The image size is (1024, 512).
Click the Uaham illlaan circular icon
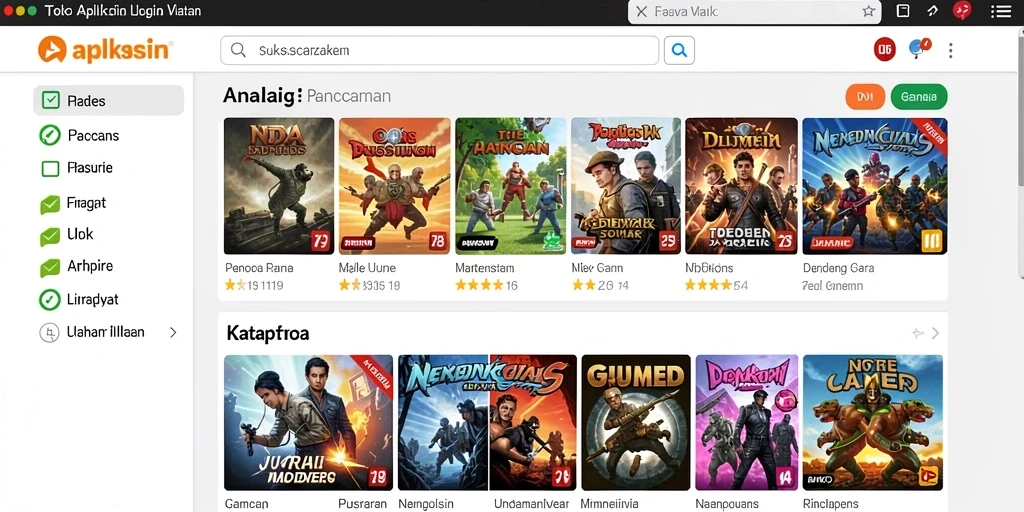coord(50,332)
